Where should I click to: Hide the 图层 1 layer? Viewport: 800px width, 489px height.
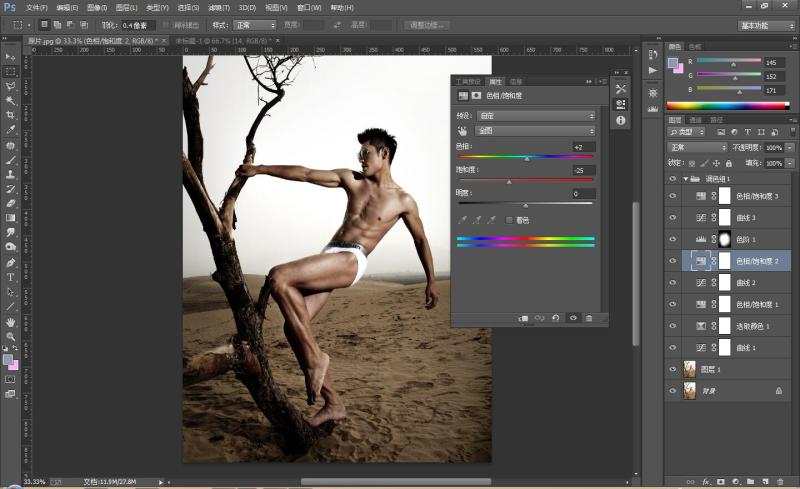pos(672,369)
